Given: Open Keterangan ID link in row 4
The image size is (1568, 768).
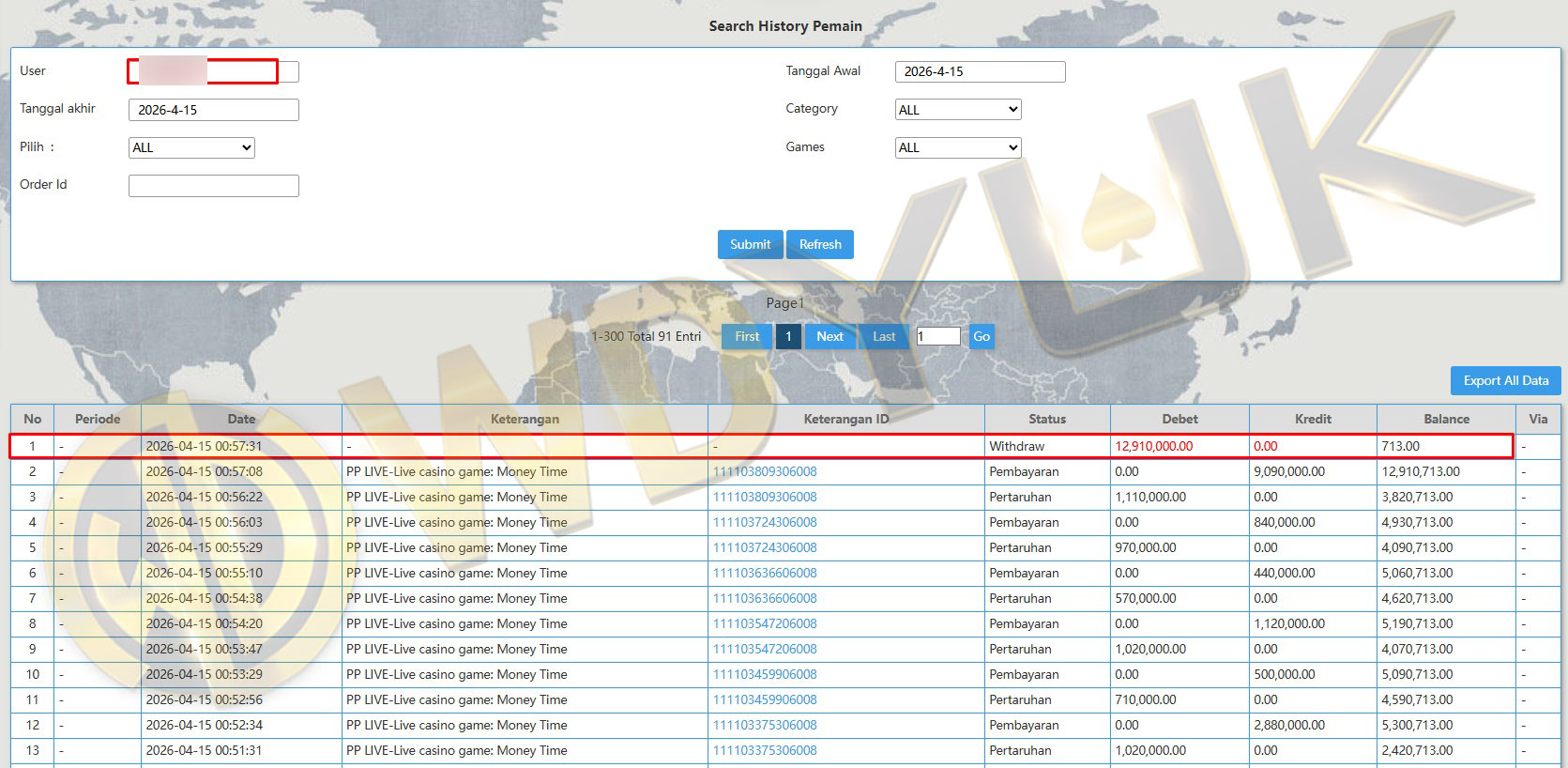Looking at the screenshot, I should [x=765, y=522].
